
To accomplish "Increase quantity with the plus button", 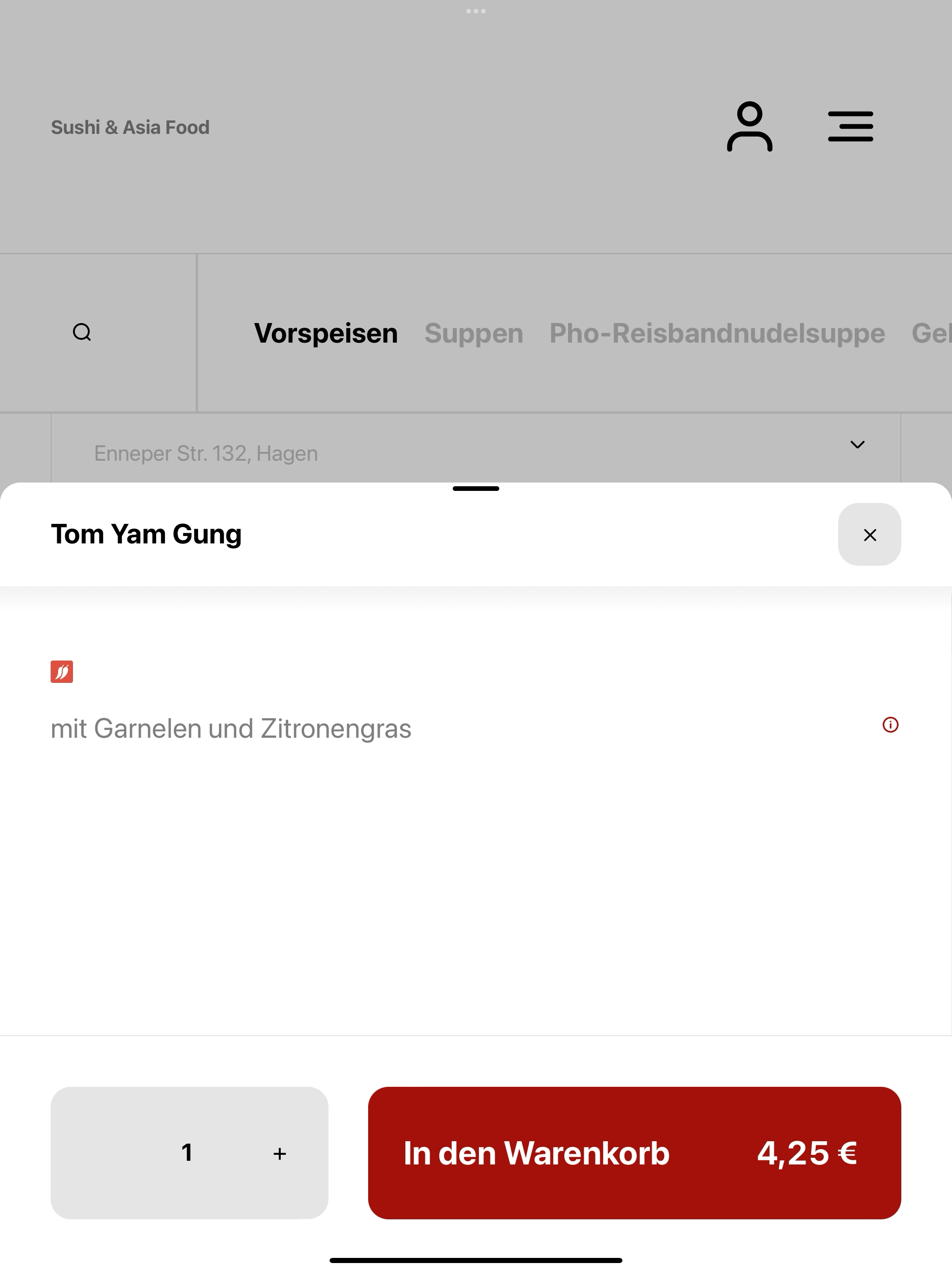I will click(x=280, y=1153).
